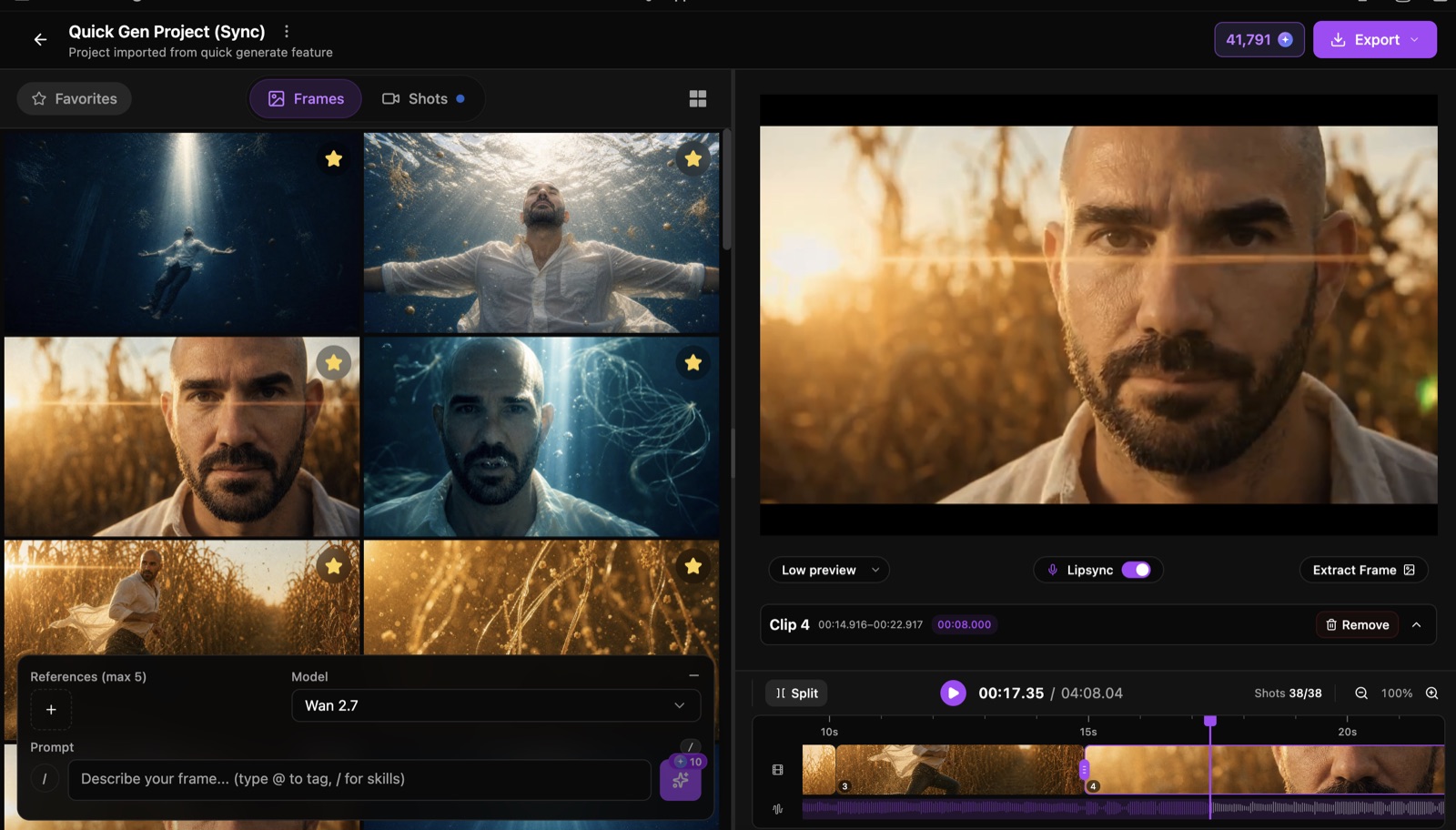This screenshot has width=1456, height=830.
Task: Zoom out the timeline with the magnifier minus
Action: (1361, 693)
